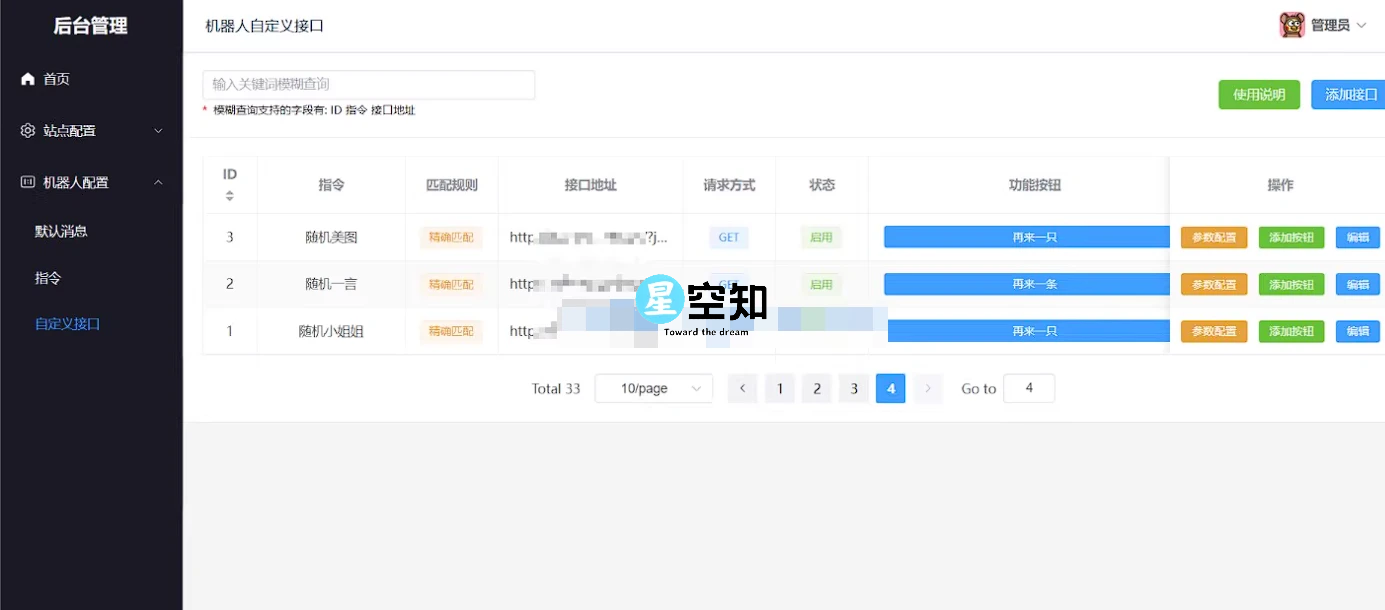Open 参数配置 for the 随机美图 row
Screen dimensions: 1385x610
pos(1213,237)
